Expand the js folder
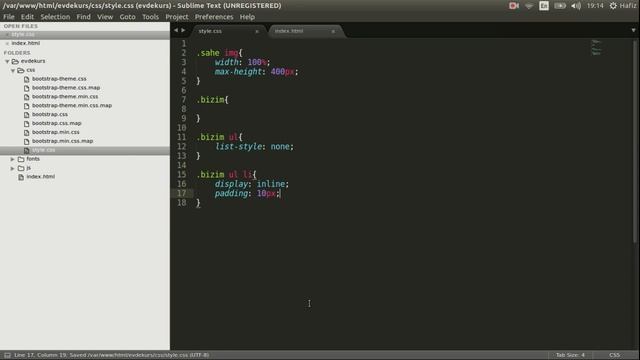Image resolution: width=640 pixels, height=360 pixels. click(x=13, y=168)
